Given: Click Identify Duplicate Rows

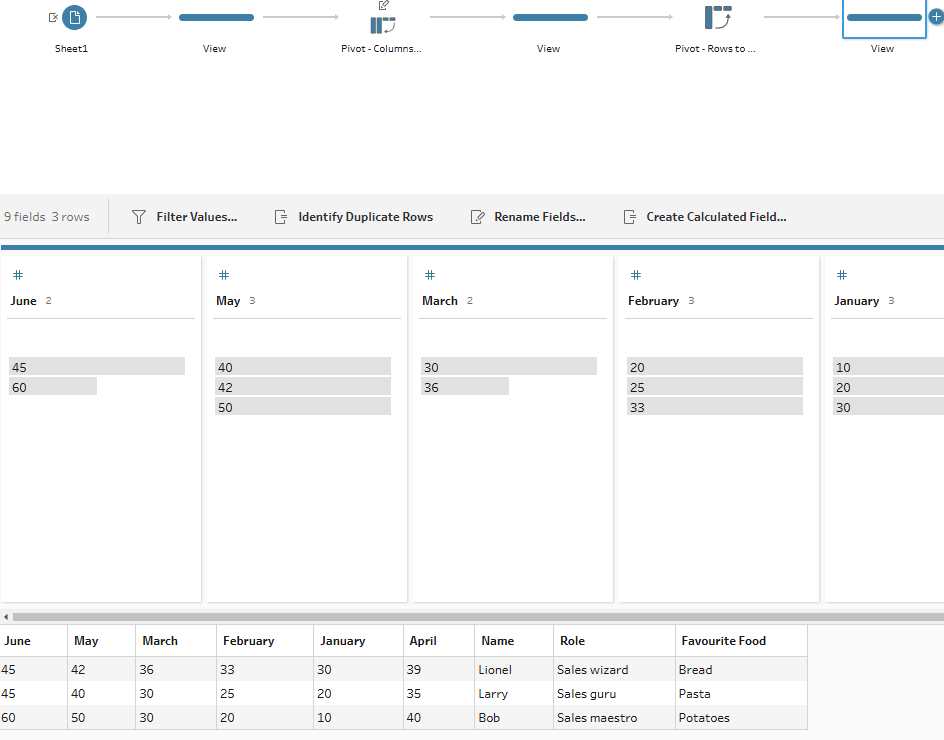Looking at the screenshot, I should click(x=354, y=217).
